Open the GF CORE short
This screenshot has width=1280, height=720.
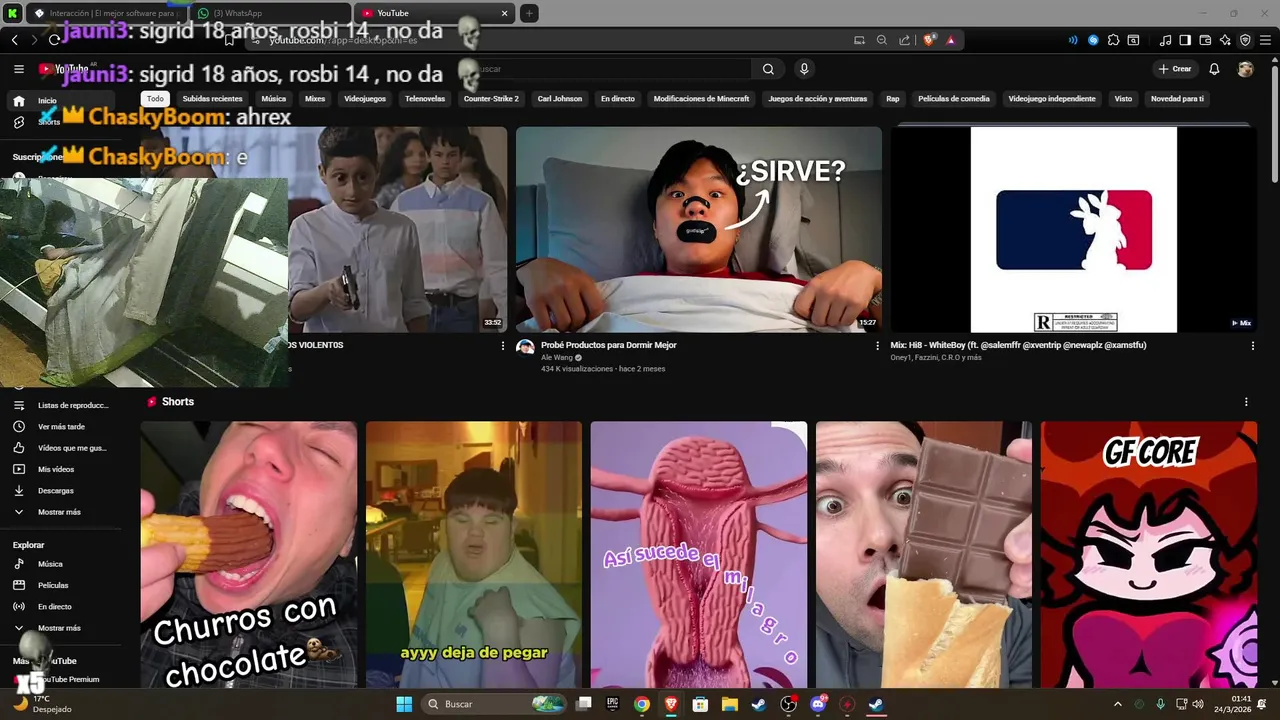[x=1149, y=555]
